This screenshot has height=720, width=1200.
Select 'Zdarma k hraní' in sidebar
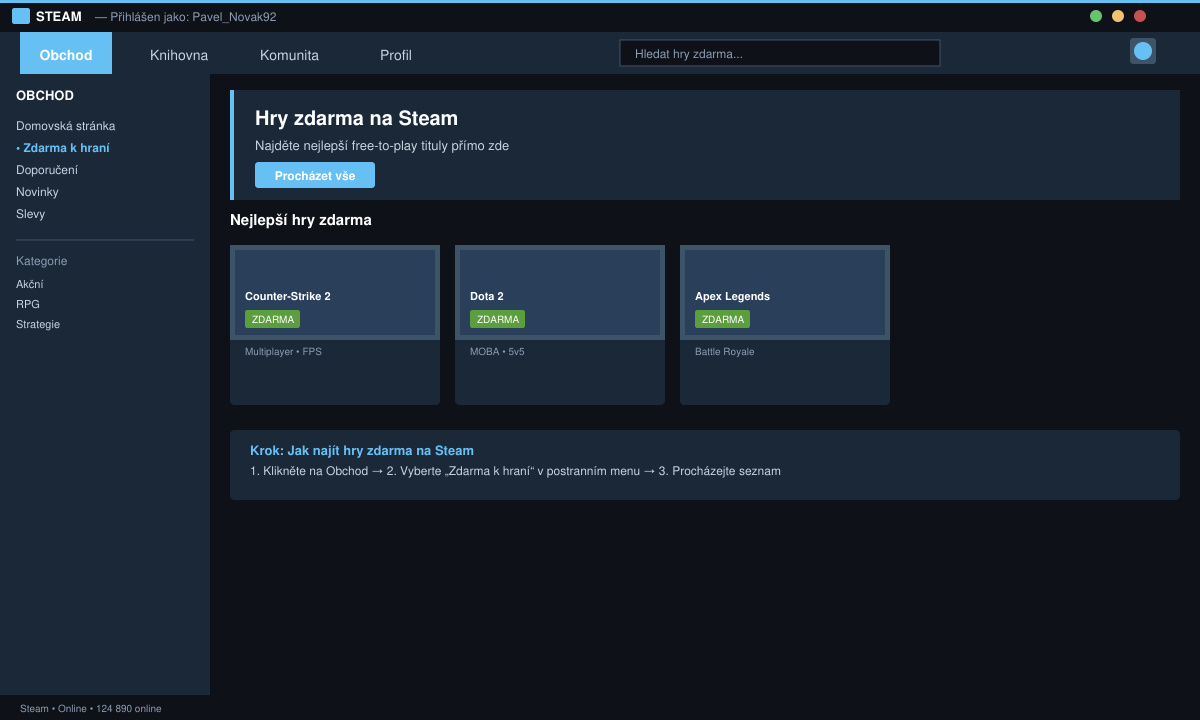[x=63, y=148]
